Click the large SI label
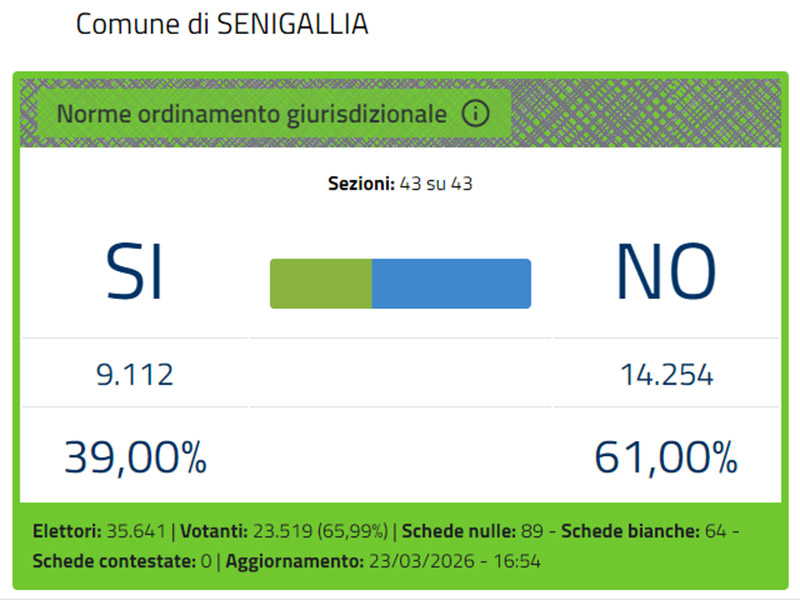 click(135, 272)
